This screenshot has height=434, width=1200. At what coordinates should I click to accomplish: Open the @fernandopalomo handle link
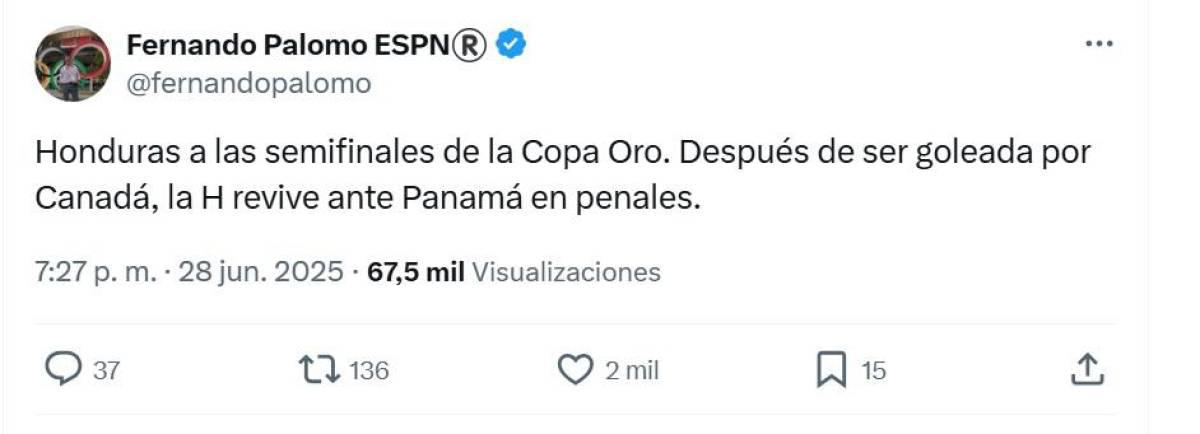pyautogui.click(x=248, y=84)
